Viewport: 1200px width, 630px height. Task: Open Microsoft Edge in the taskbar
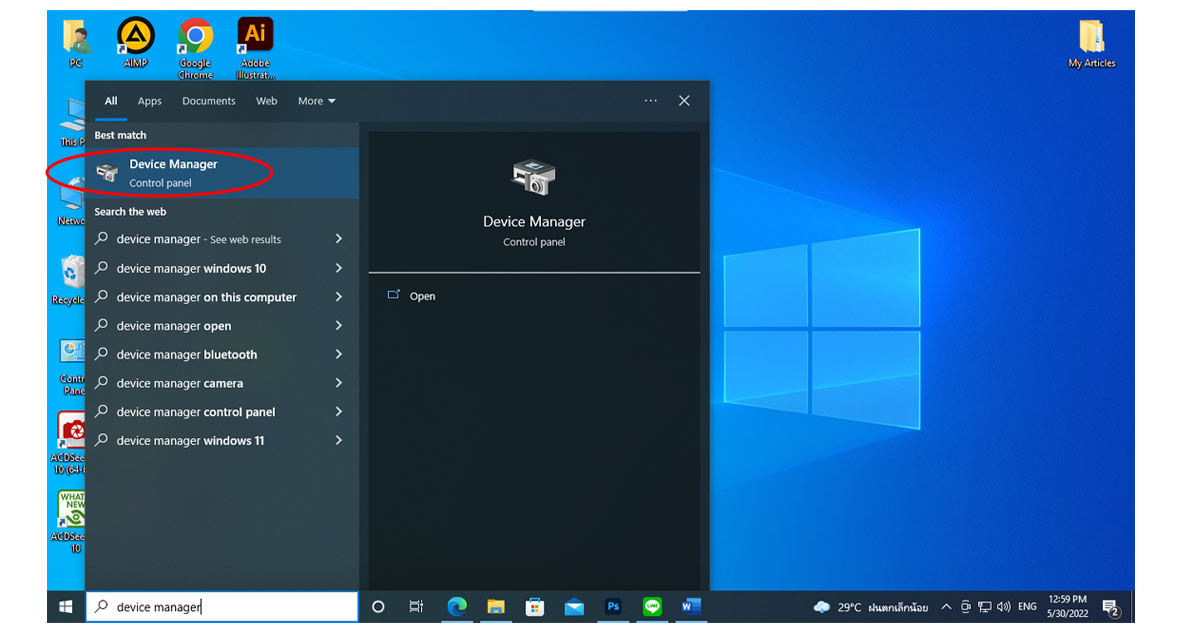pos(457,606)
